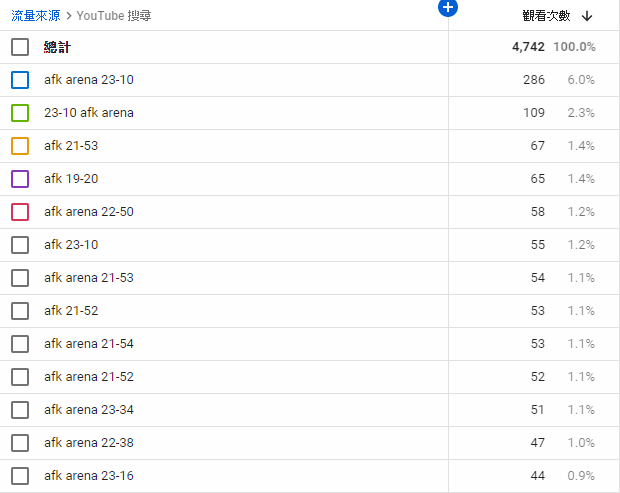
Task: Toggle the 總計 total checkbox
Action: pos(20,47)
